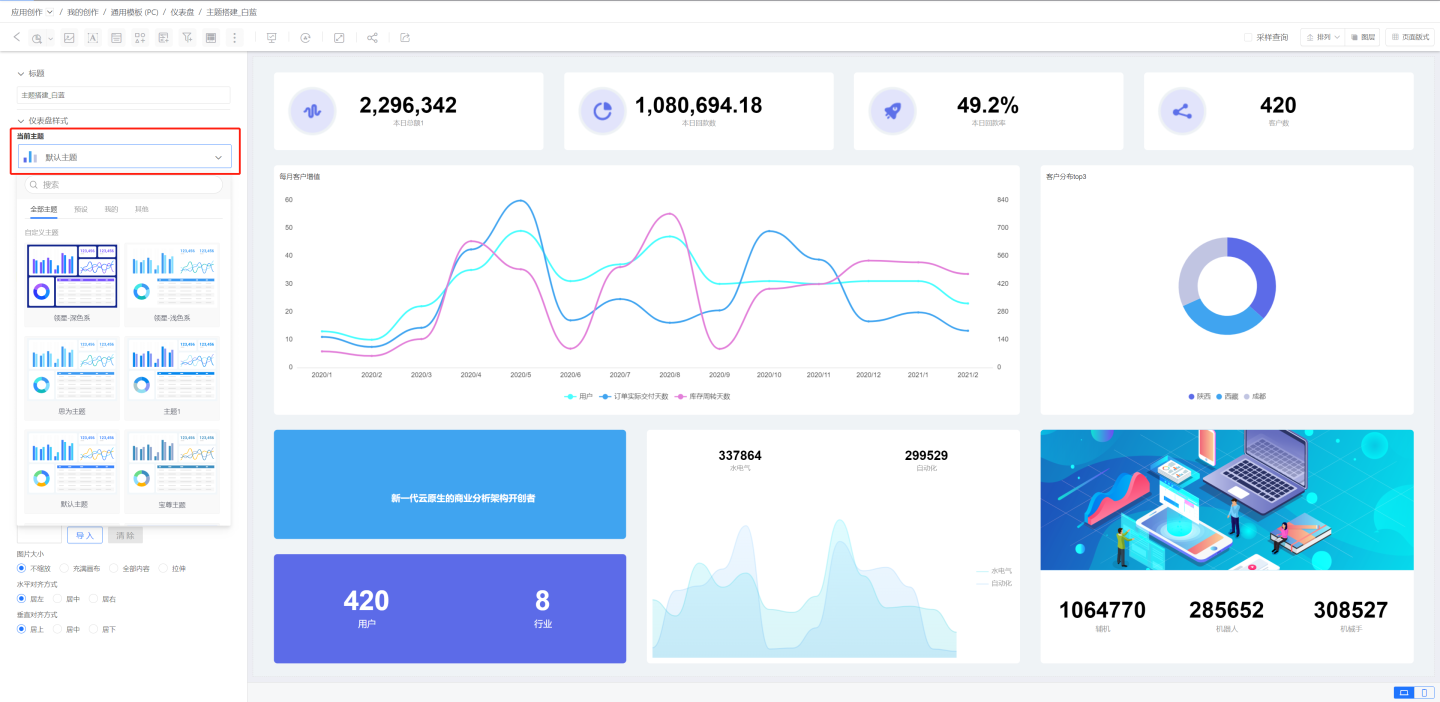Screen dimensions: 1440x702
Task: Toggle the 西藏 legend dot in donut chart
Action: click(x=1220, y=396)
